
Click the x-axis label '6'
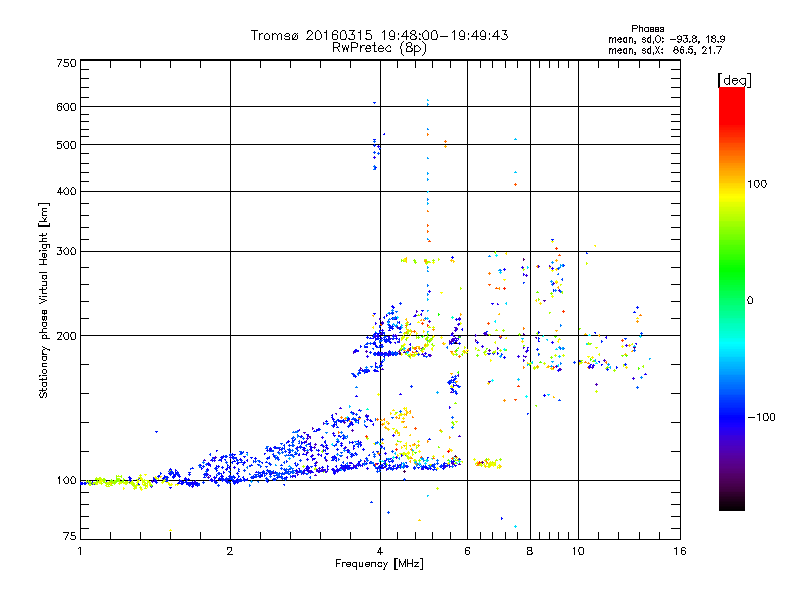coord(467,551)
